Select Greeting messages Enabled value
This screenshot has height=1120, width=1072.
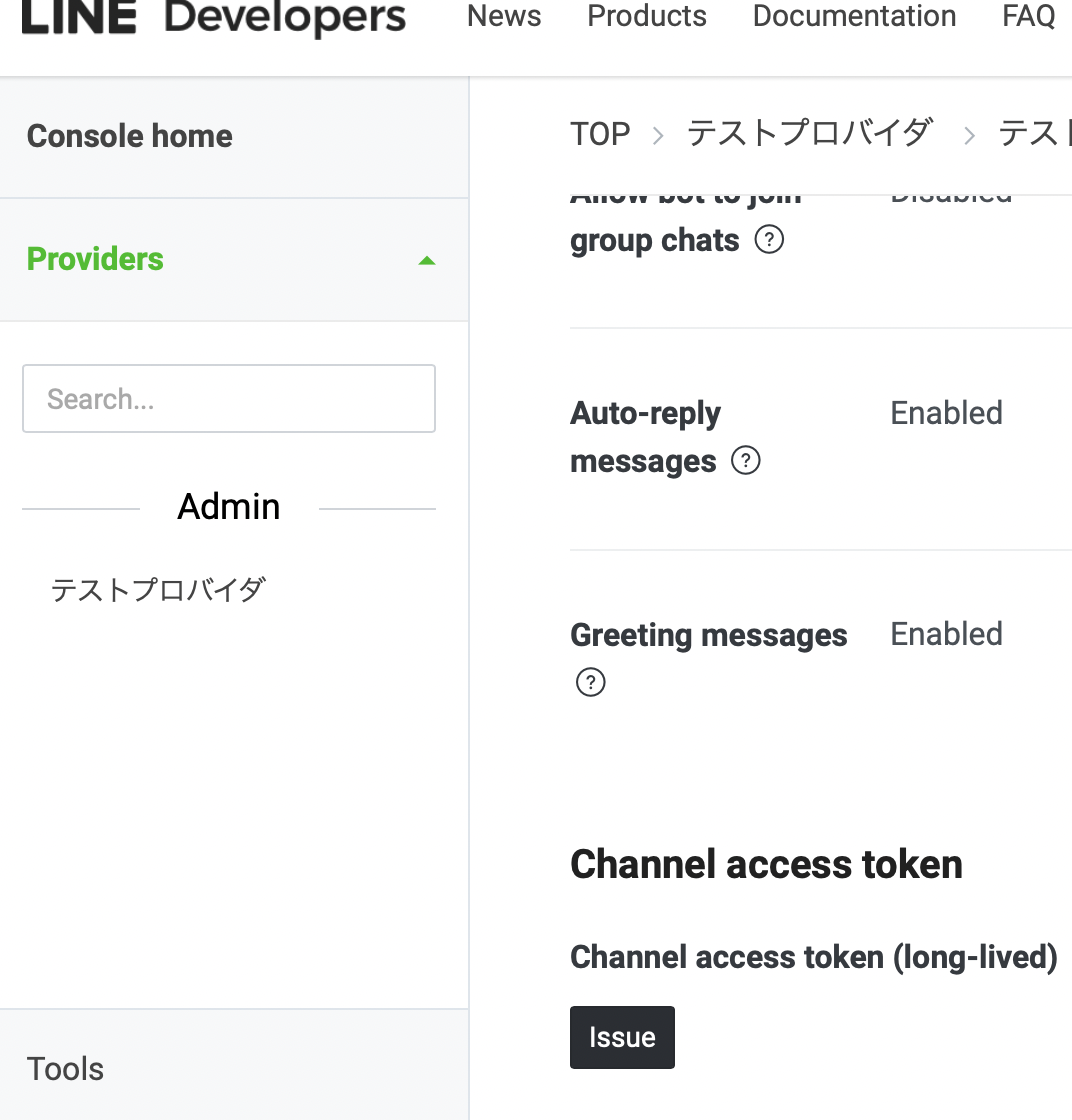pyautogui.click(x=946, y=634)
